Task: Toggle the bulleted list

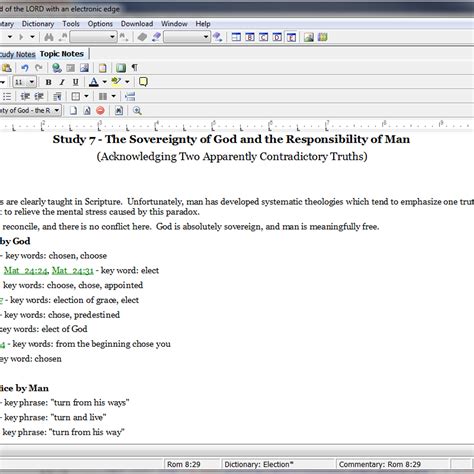Action: point(7,96)
